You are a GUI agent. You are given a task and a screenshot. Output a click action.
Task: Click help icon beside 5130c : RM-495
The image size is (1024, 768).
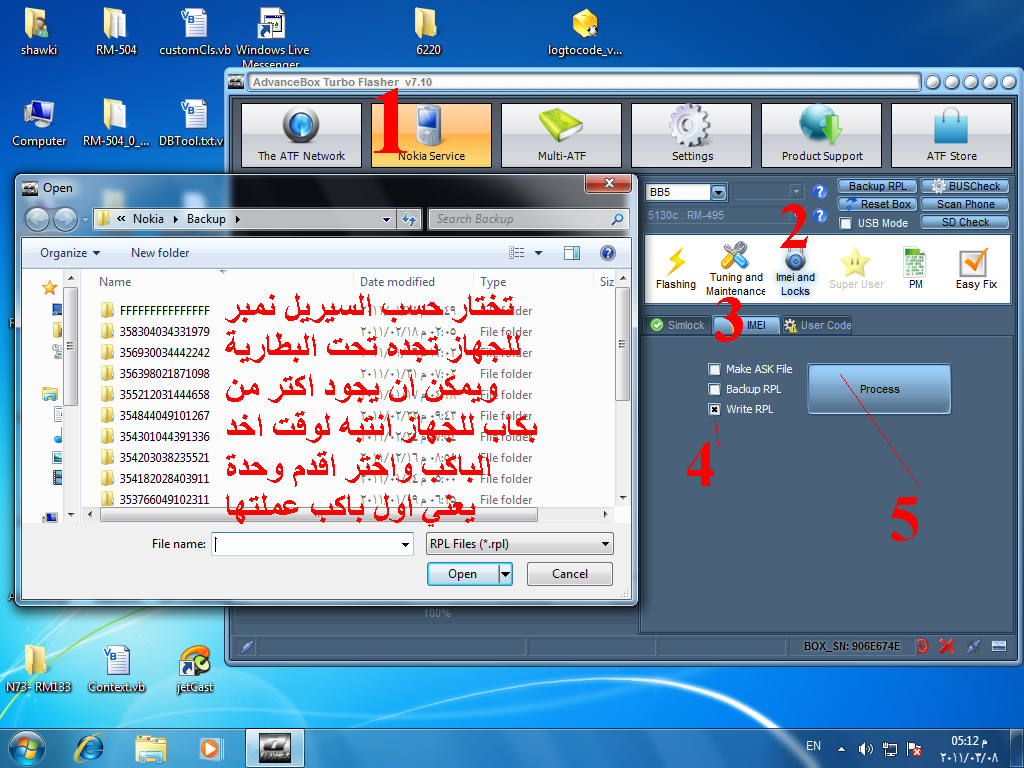(820, 215)
